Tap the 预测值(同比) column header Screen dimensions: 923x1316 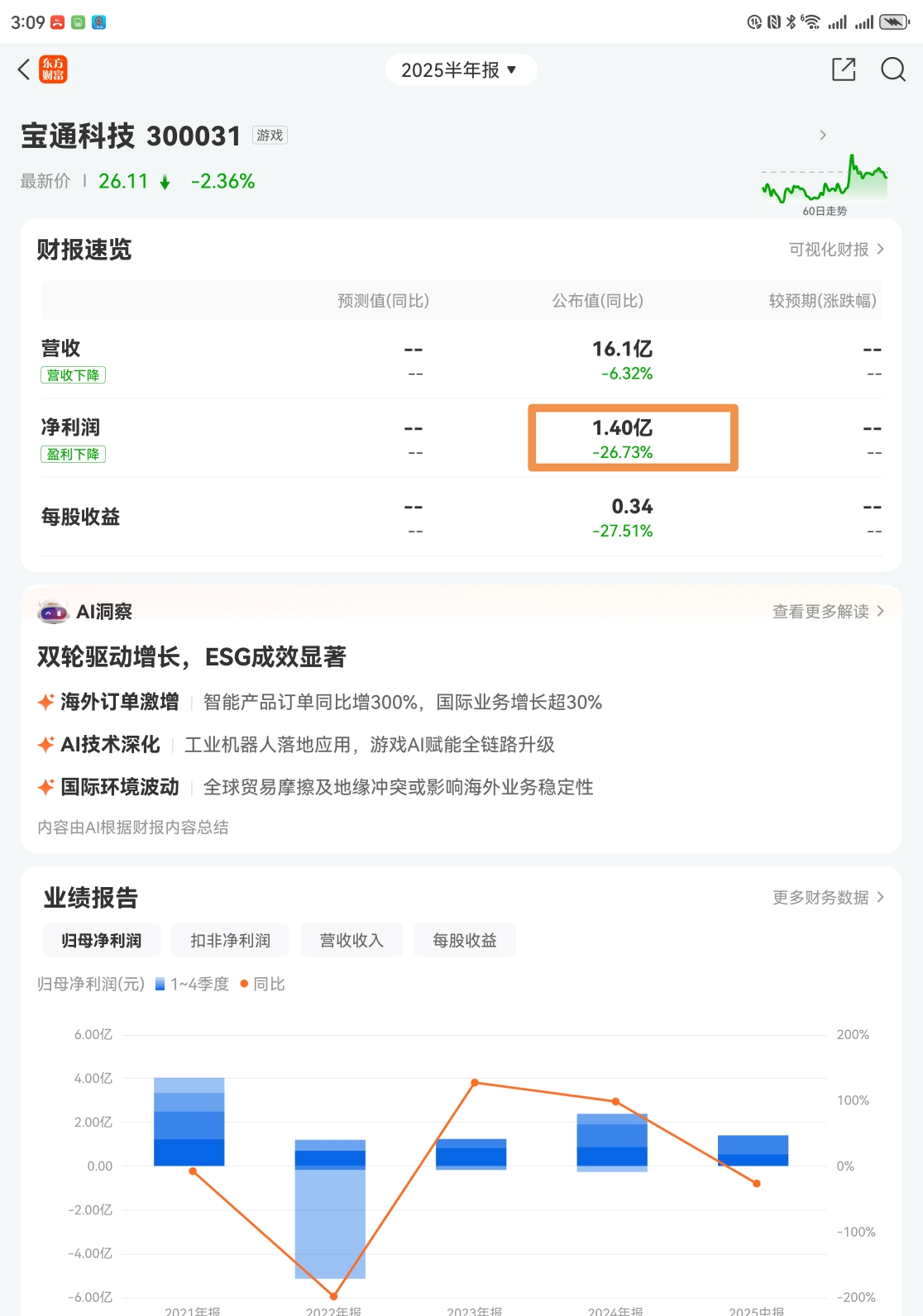coord(383,301)
